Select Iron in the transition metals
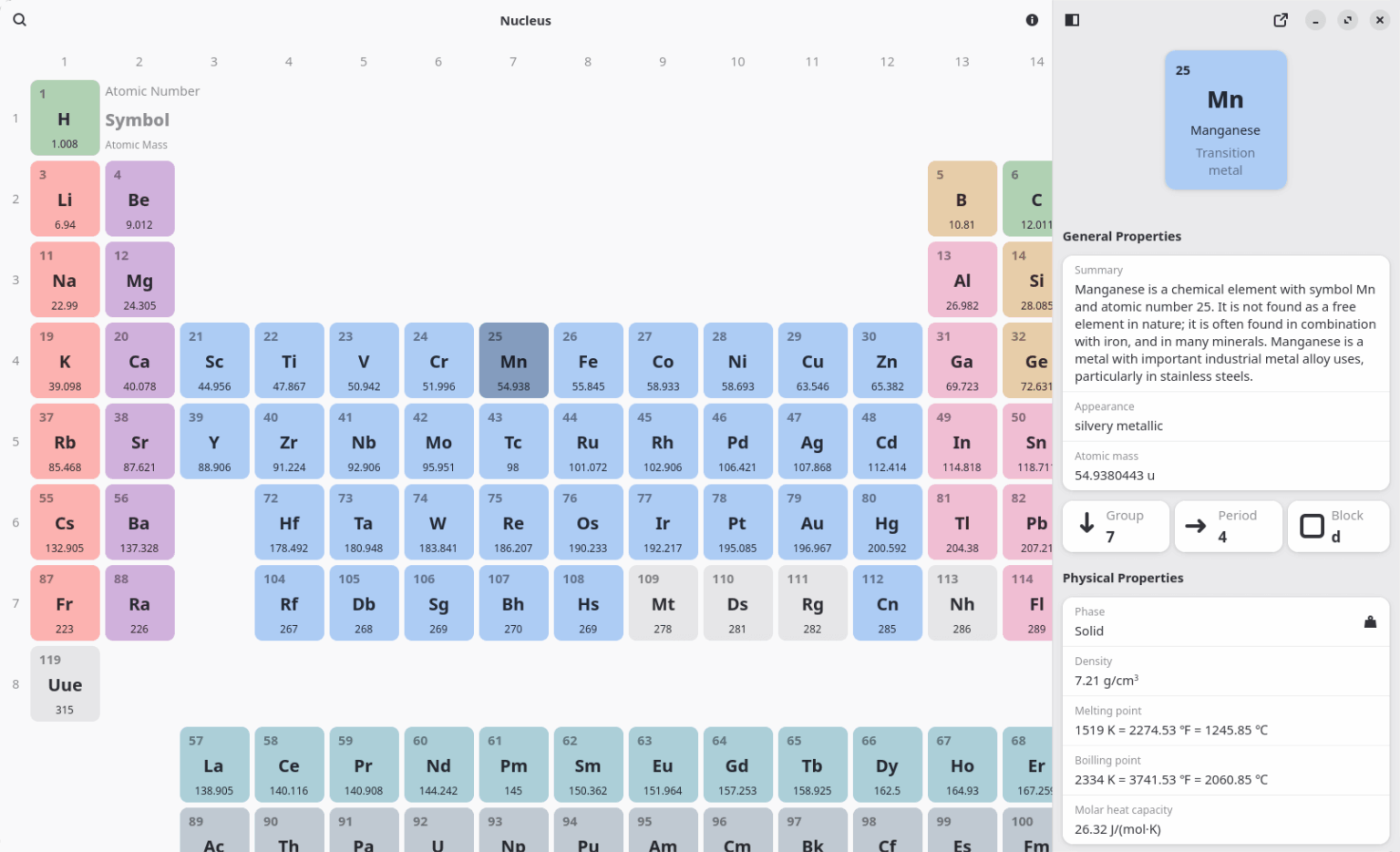Image resolution: width=1400 pixels, height=852 pixels. point(588,360)
